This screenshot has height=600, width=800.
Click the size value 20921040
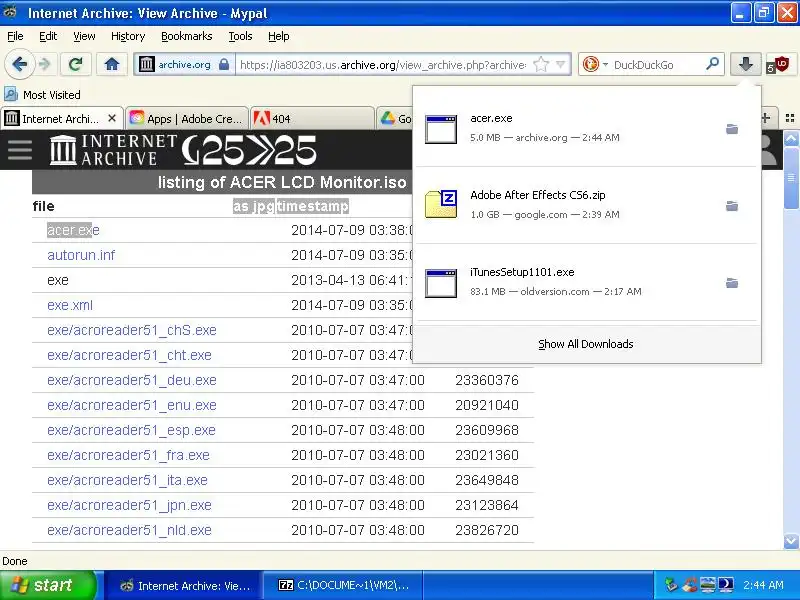point(487,405)
